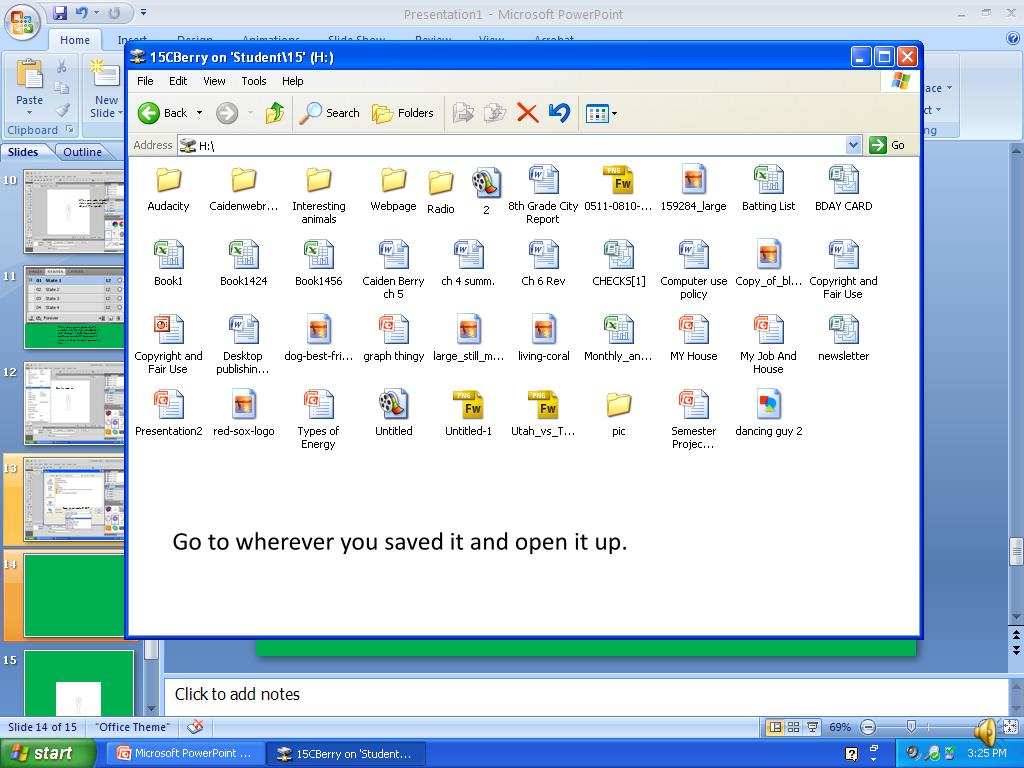Open the pic folder
1024x768 pixels.
point(618,414)
